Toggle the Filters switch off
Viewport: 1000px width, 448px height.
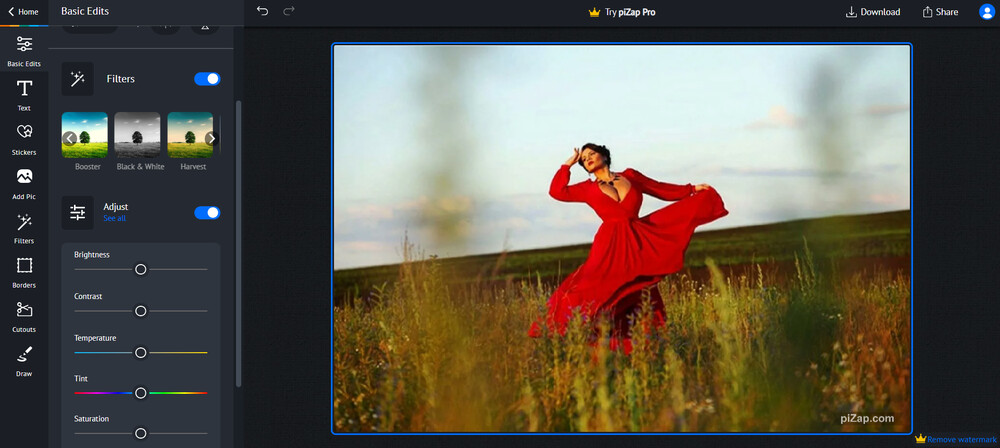click(x=207, y=78)
